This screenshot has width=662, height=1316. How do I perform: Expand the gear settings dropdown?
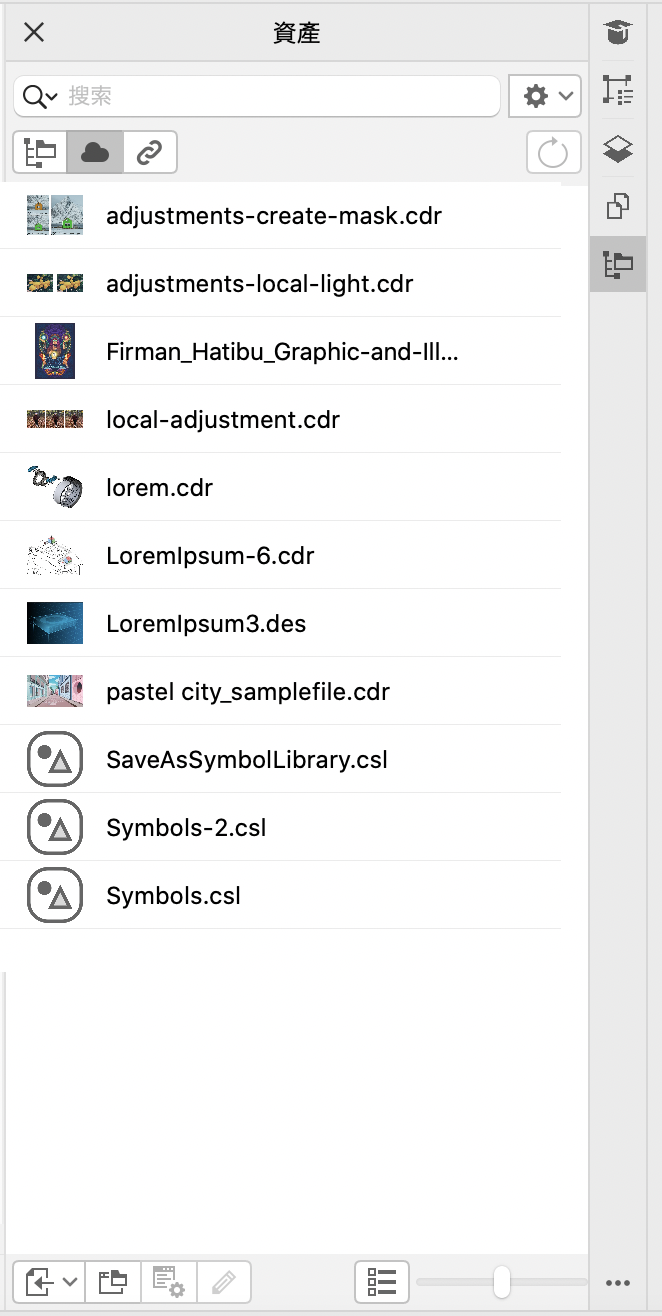tap(545, 96)
